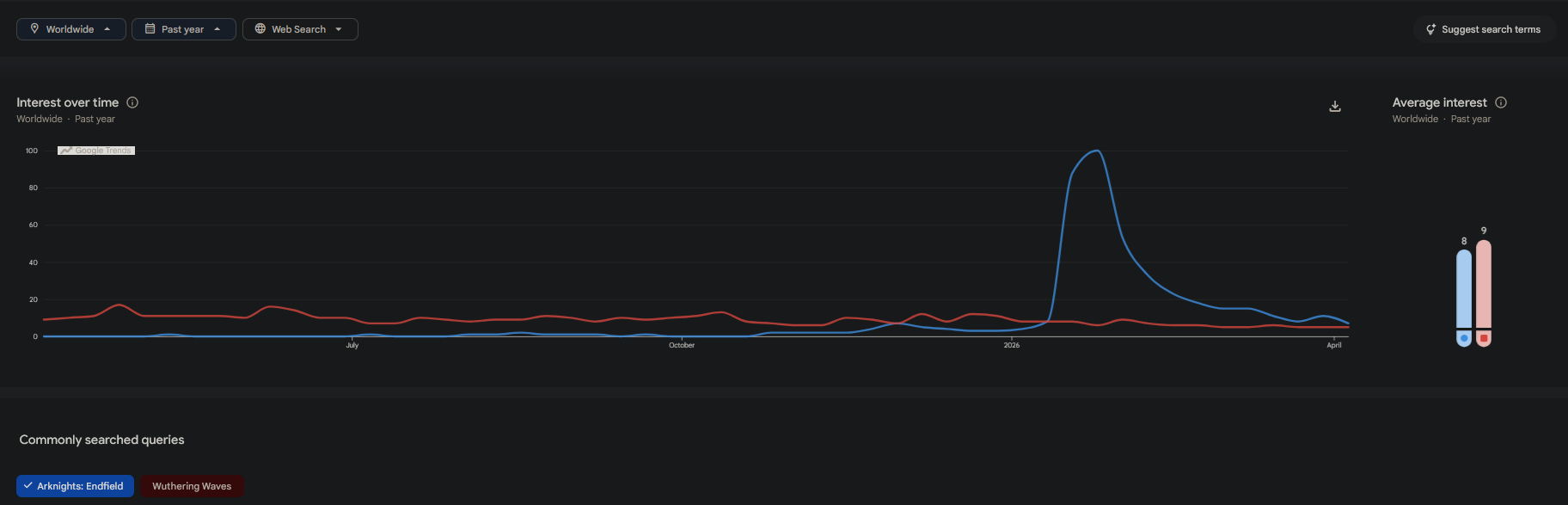
Task: Click the 100 value on the y-axis
Action: [x=32, y=151]
